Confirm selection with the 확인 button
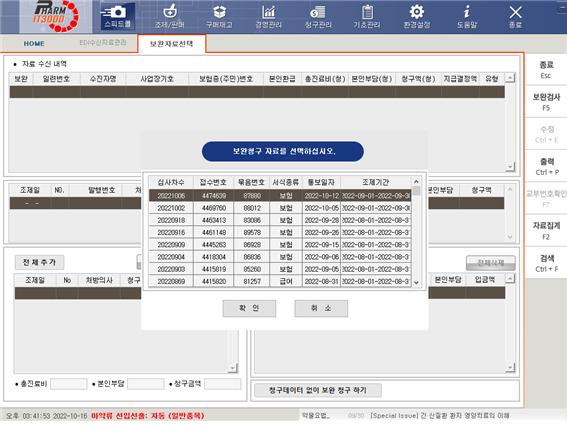This screenshot has width=567, height=425. click(249, 308)
